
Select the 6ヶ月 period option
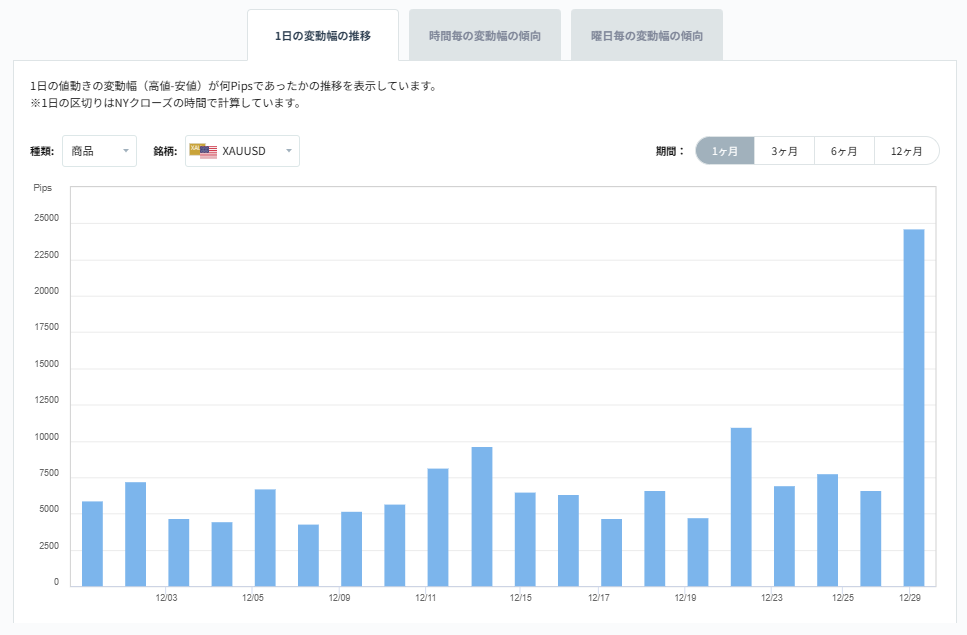[x=845, y=150]
